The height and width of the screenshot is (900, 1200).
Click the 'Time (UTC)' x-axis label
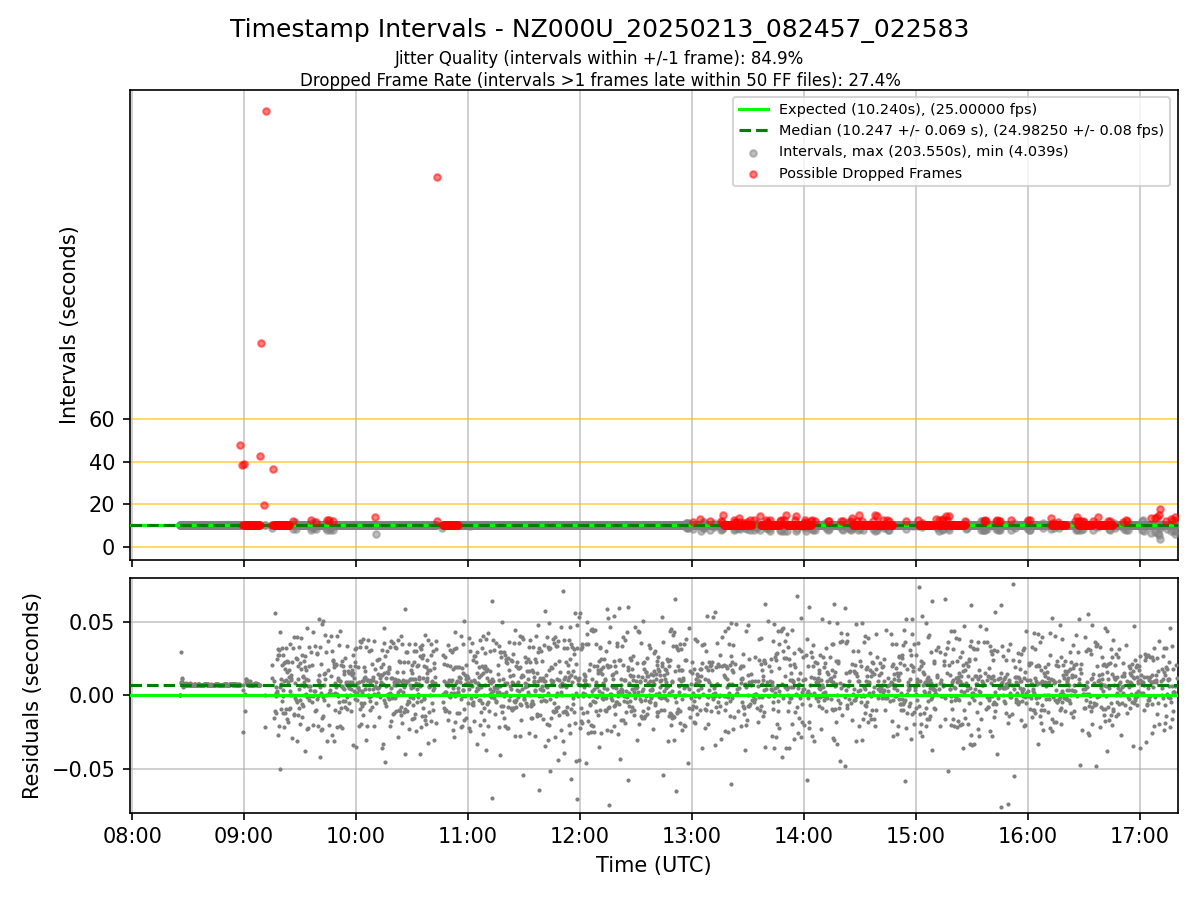click(654, 865)
